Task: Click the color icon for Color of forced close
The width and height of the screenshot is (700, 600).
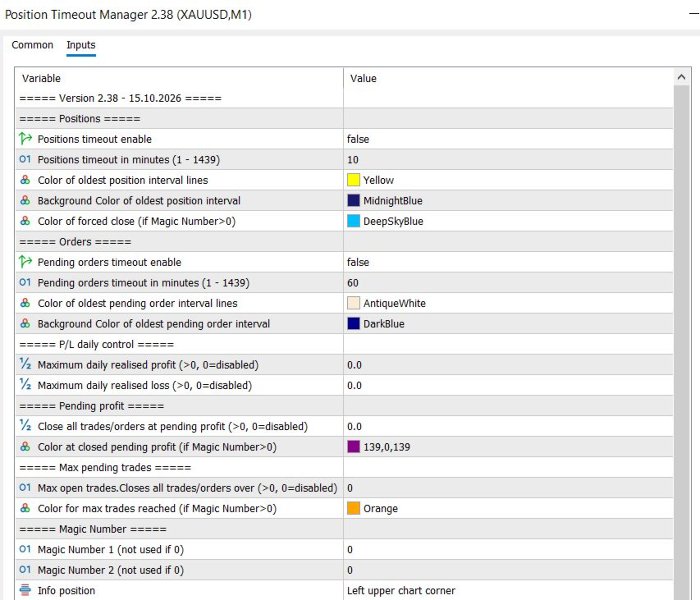Action: point(25,221)
